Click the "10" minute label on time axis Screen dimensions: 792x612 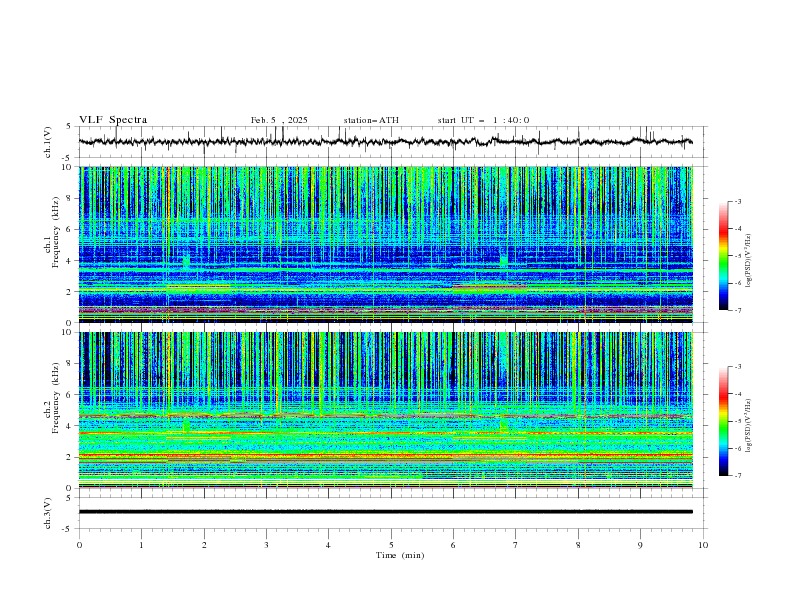pos(703,545)
